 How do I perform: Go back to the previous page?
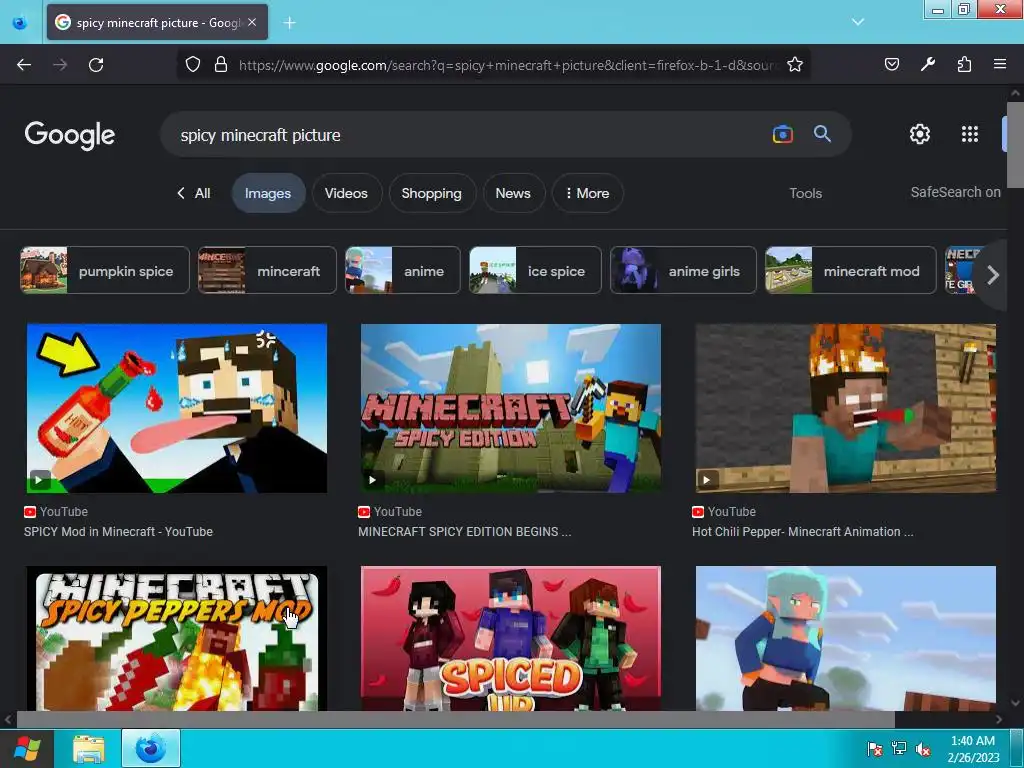click(x=24, y=65)
